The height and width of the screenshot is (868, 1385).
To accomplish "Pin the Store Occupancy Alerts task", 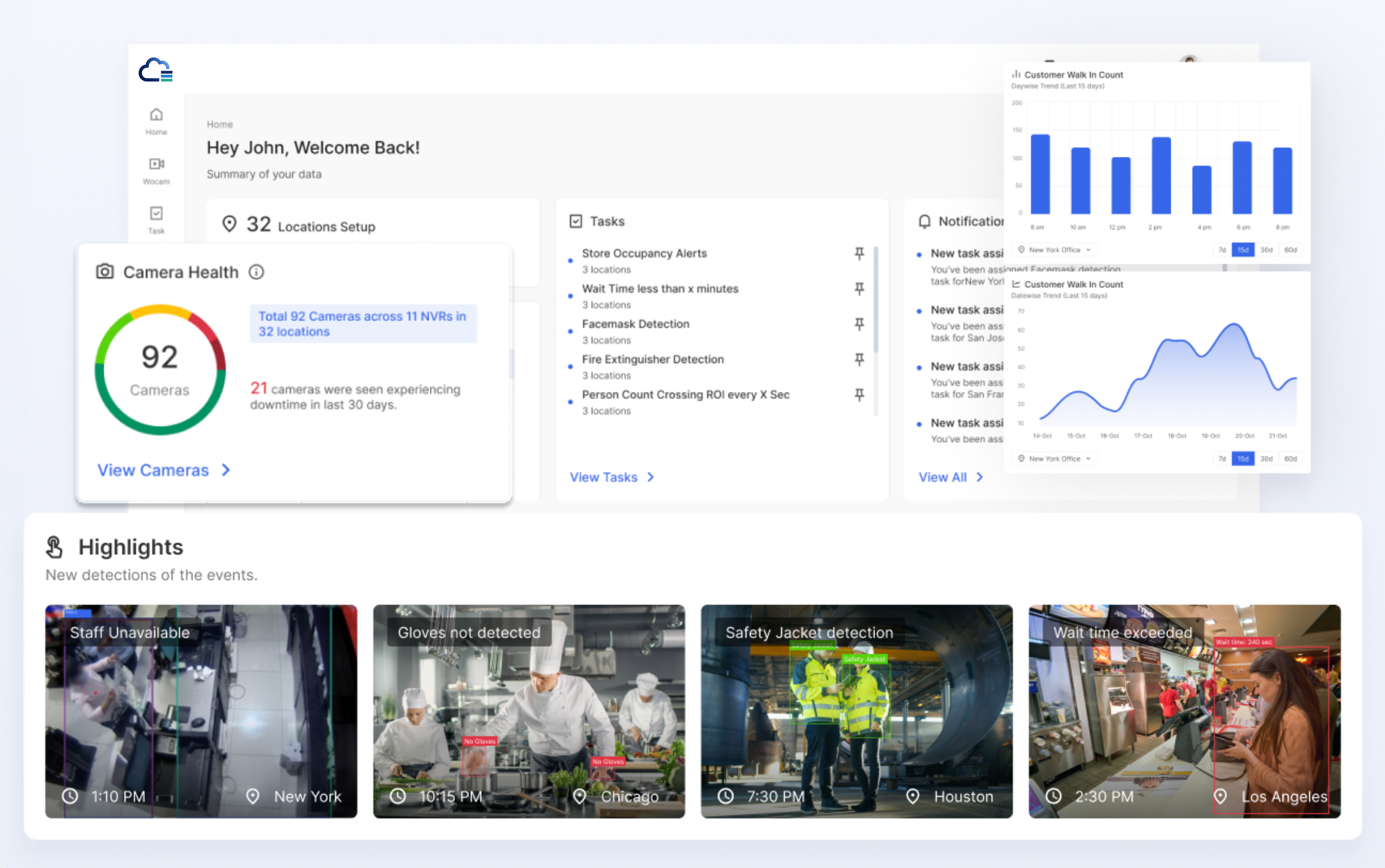I will point(859,253).
